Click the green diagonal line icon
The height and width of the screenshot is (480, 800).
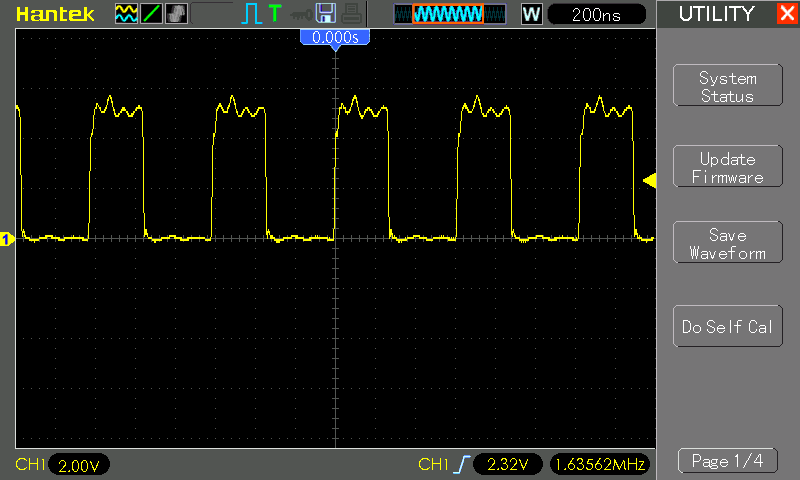pos(149,14)
